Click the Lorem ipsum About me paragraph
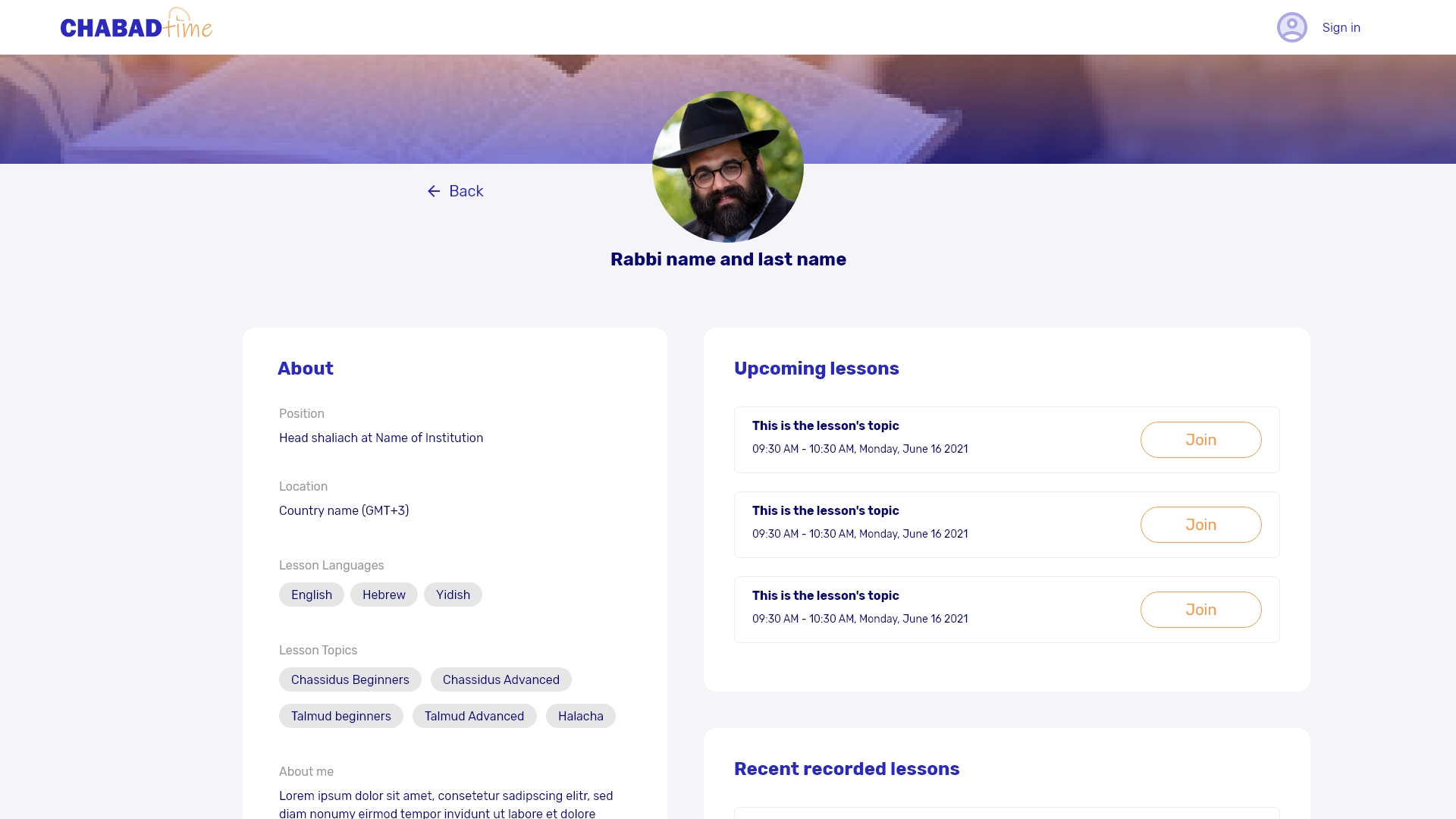This screenshot has width=1456, height=819. coord(446,804)
